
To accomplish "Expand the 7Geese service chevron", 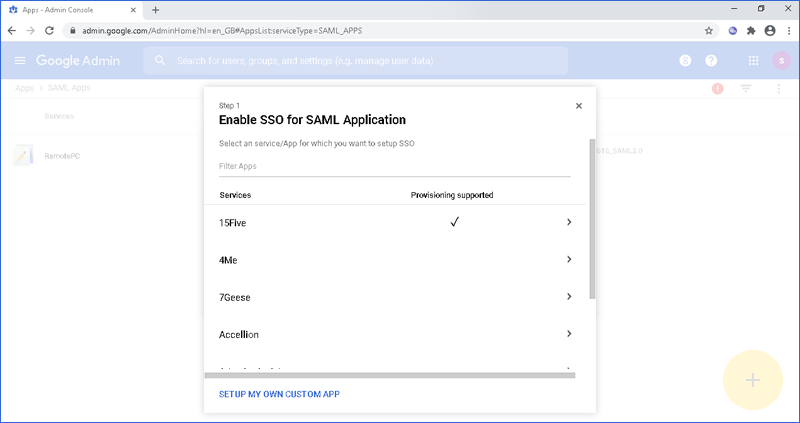I will (569, 296).
